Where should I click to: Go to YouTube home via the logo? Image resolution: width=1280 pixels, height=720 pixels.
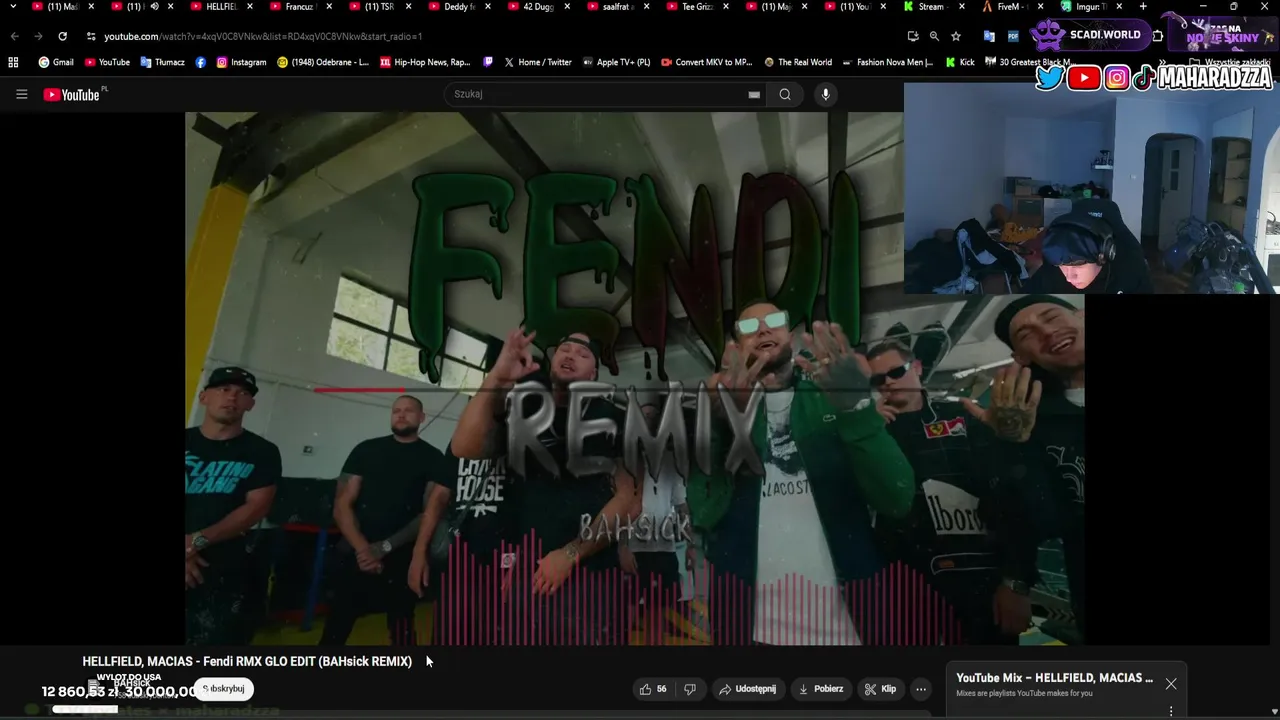[x=71, y=94]
